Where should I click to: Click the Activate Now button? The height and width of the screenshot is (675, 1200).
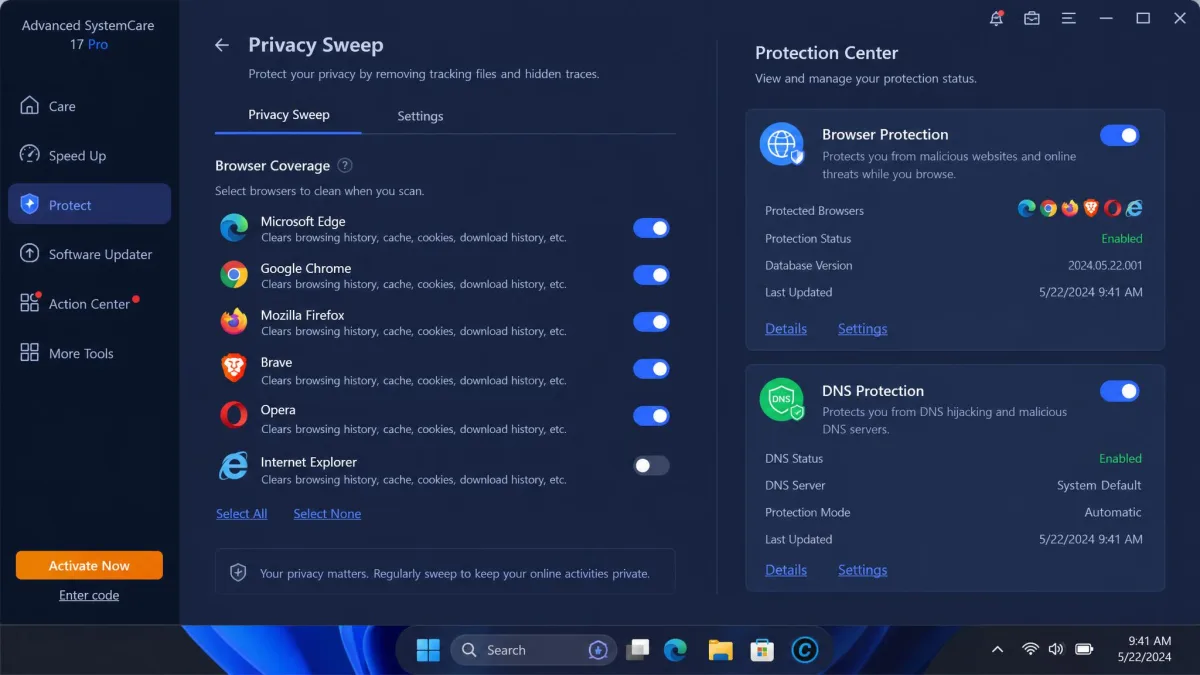pos(89,565)
